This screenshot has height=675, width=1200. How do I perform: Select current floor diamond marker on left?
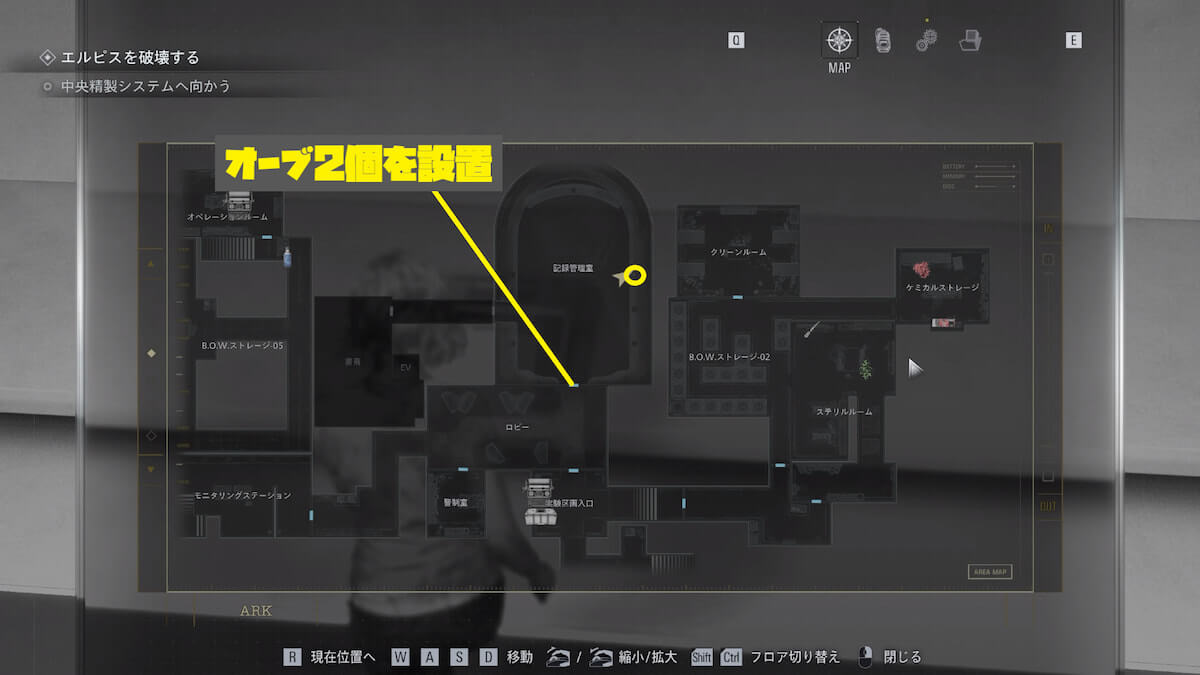click(151, 353)
